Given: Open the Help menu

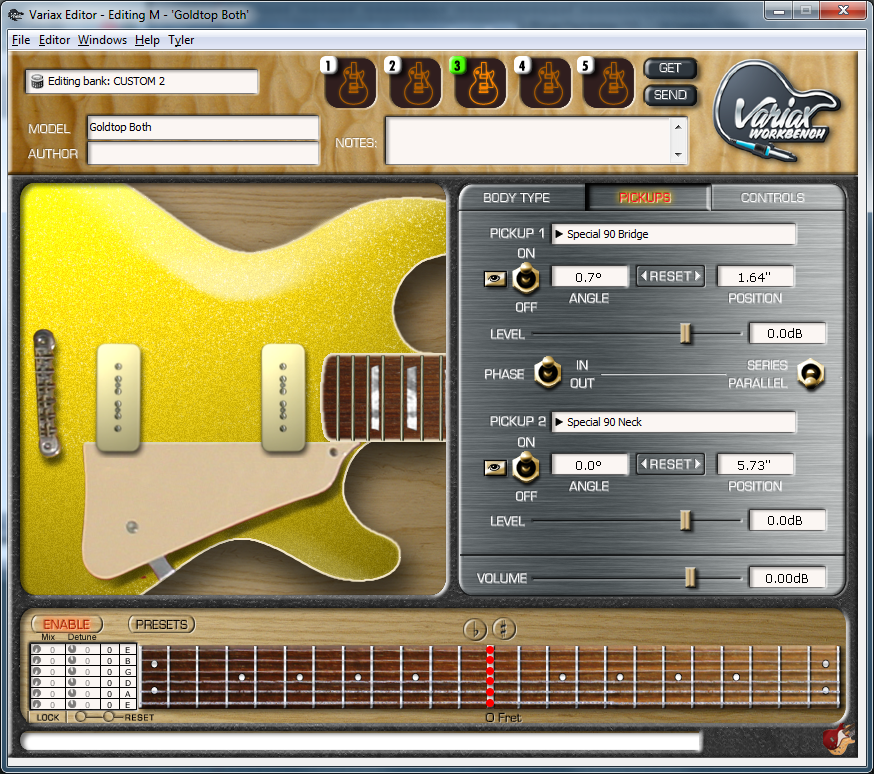Looking at the screenshot, I should 147,40.
